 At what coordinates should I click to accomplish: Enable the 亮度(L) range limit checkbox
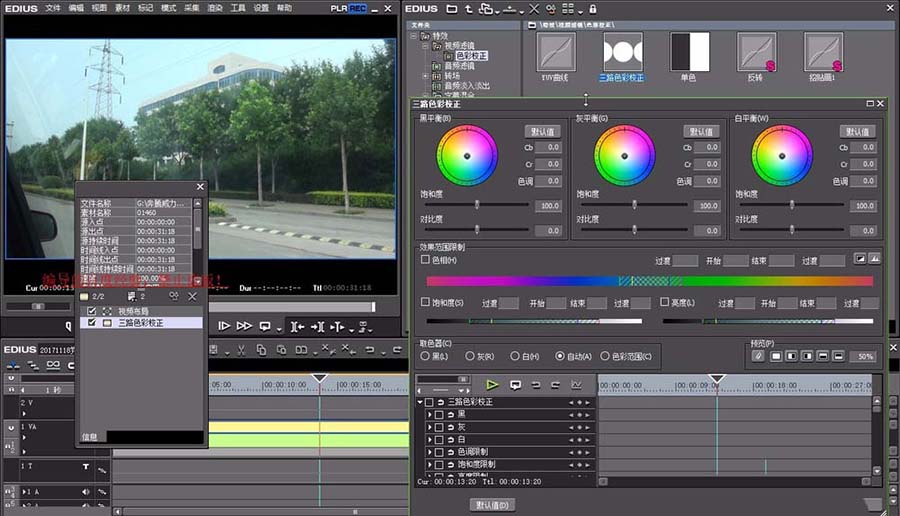pyautogui.click(x=665, y=302)
